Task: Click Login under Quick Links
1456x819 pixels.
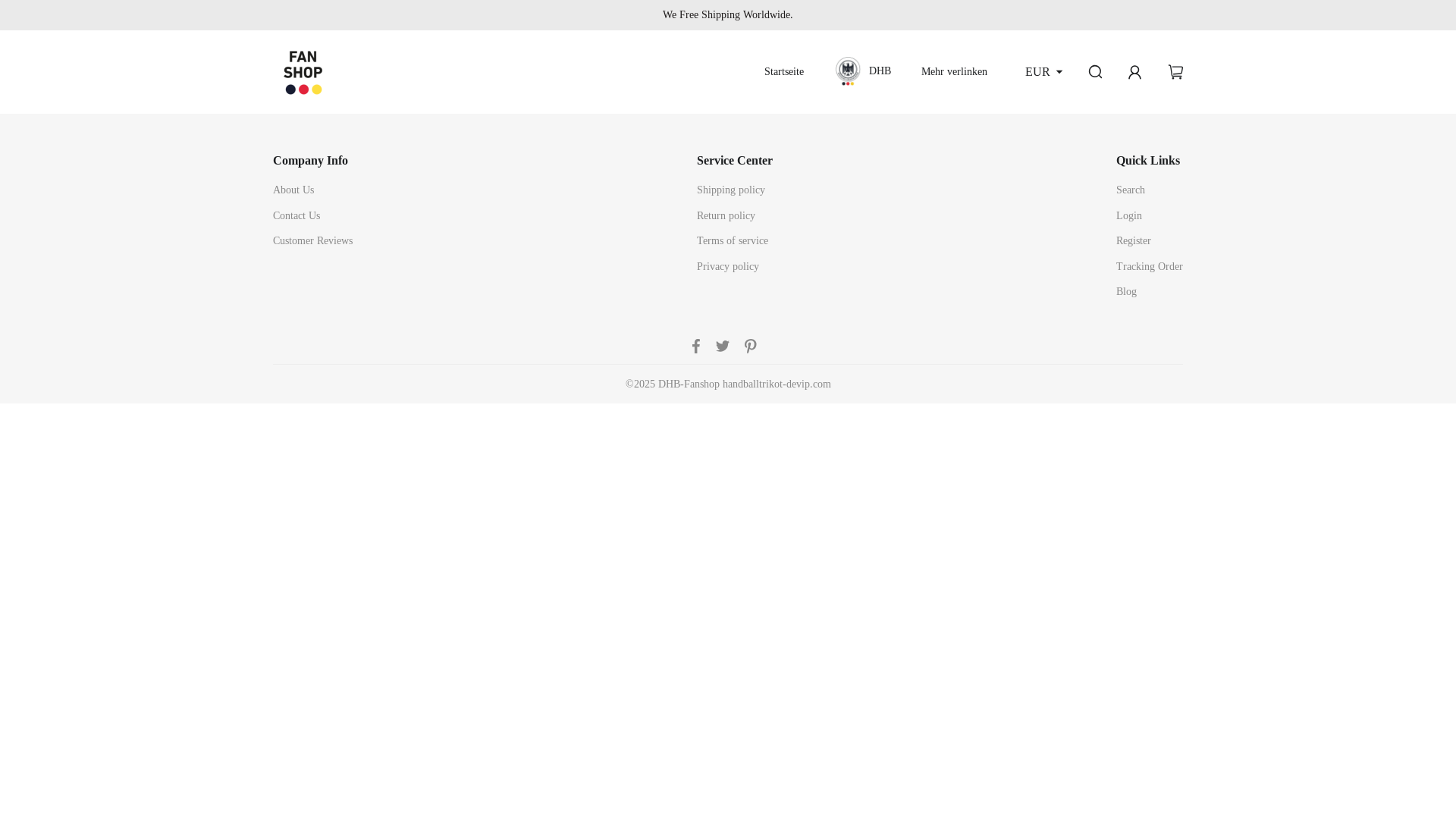Action: tap(1129, 216)
